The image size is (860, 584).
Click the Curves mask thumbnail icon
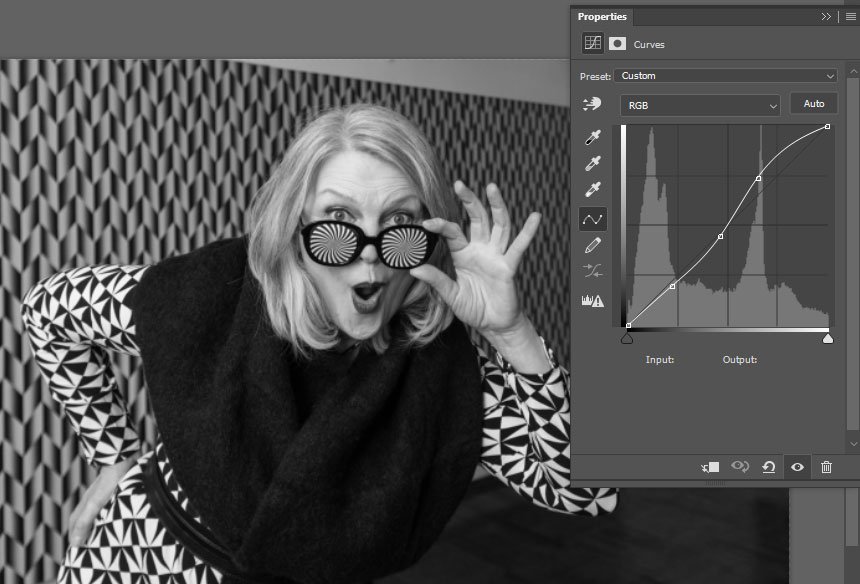click(616, 44)
